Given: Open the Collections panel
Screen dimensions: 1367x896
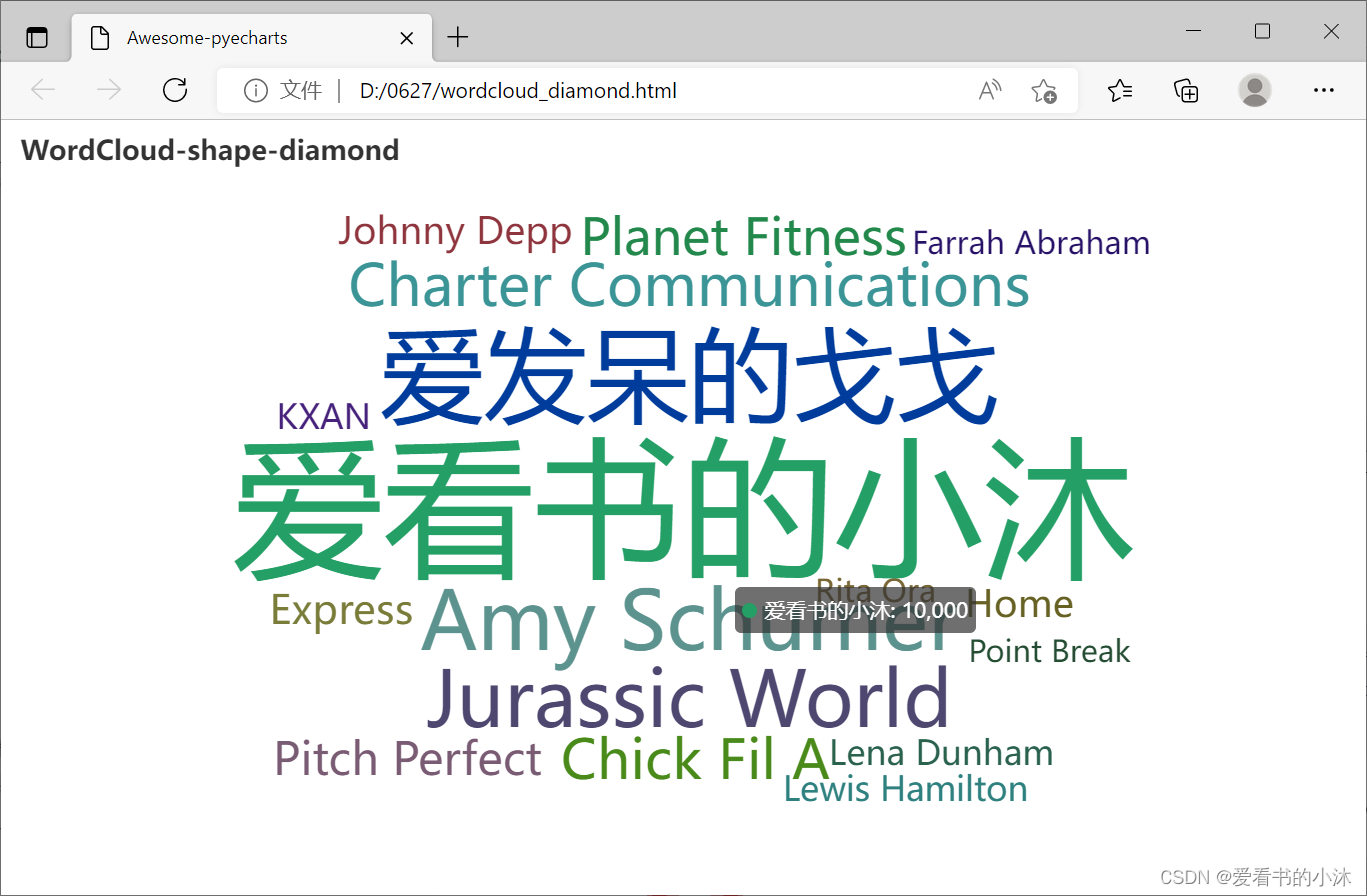Looking at the screenshot, I should pyautogui.click(x=1186, y=91).
